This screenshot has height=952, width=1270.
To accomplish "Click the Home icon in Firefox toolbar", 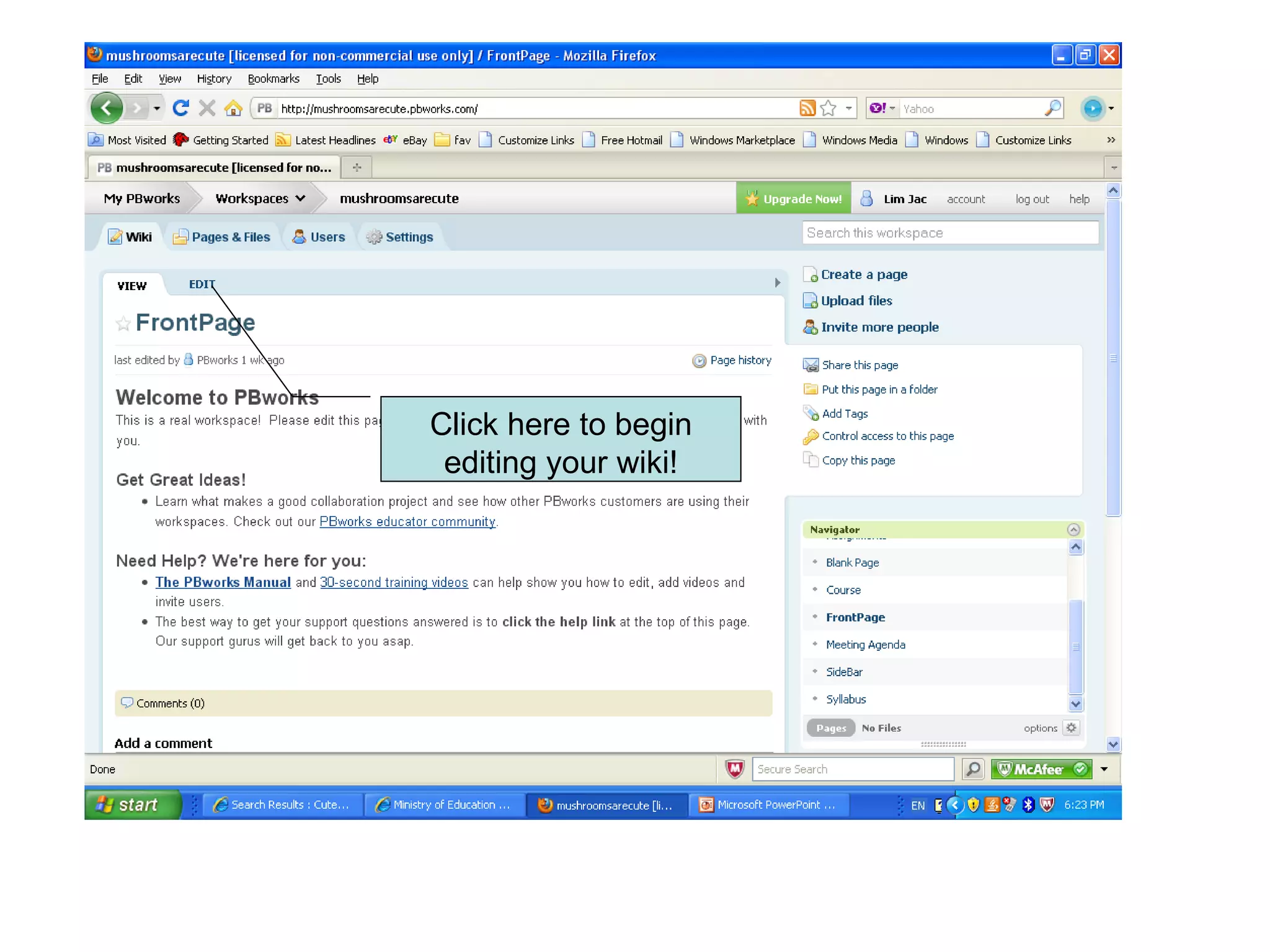I will point(233,108).
